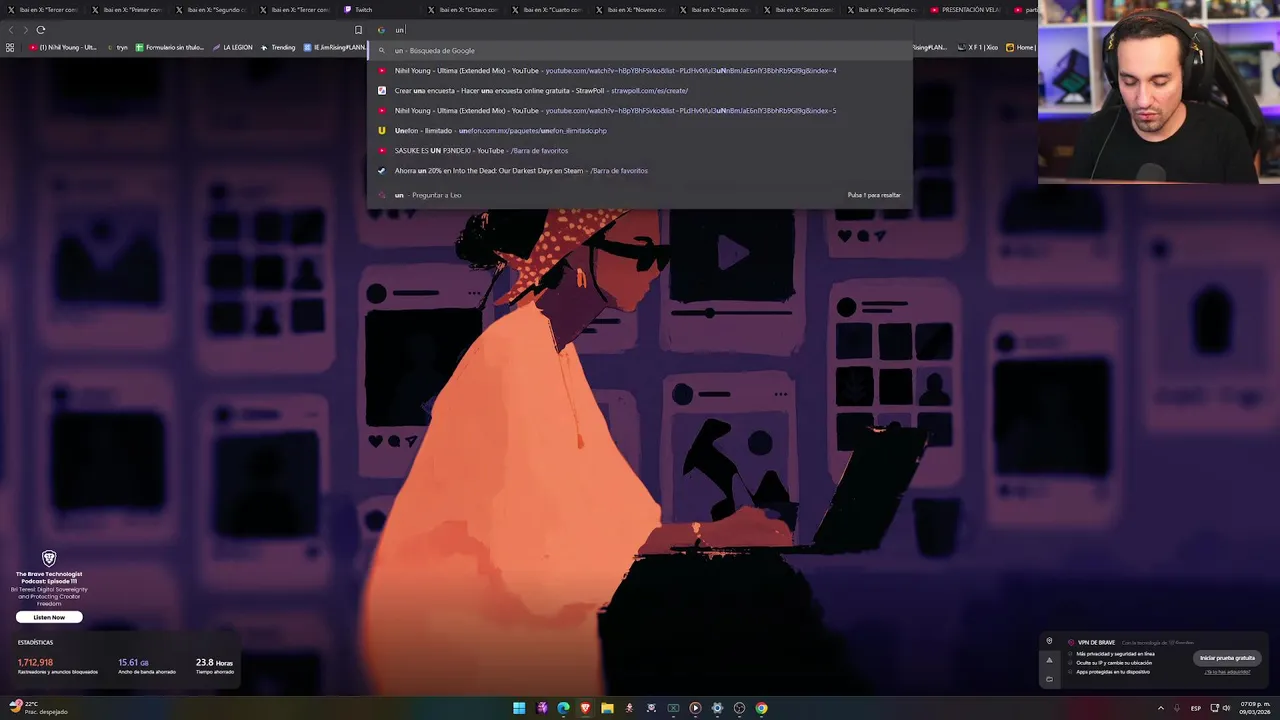
Task: Switch to the "Ibai en X: Quinto" tab
Action: pos(716,10)
